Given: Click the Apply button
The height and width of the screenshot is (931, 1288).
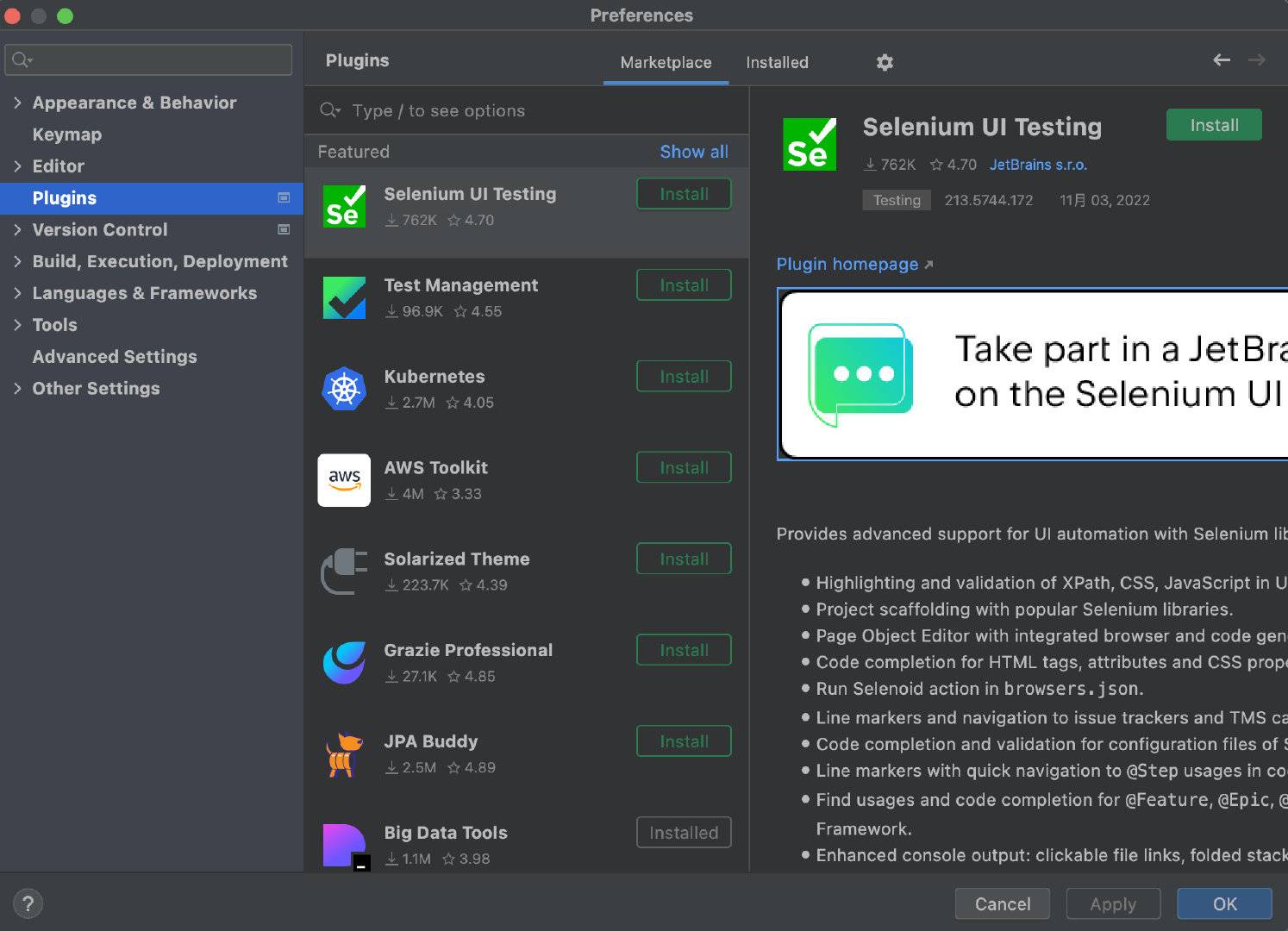Looking at the screenshot, I should coord(1113,903).
